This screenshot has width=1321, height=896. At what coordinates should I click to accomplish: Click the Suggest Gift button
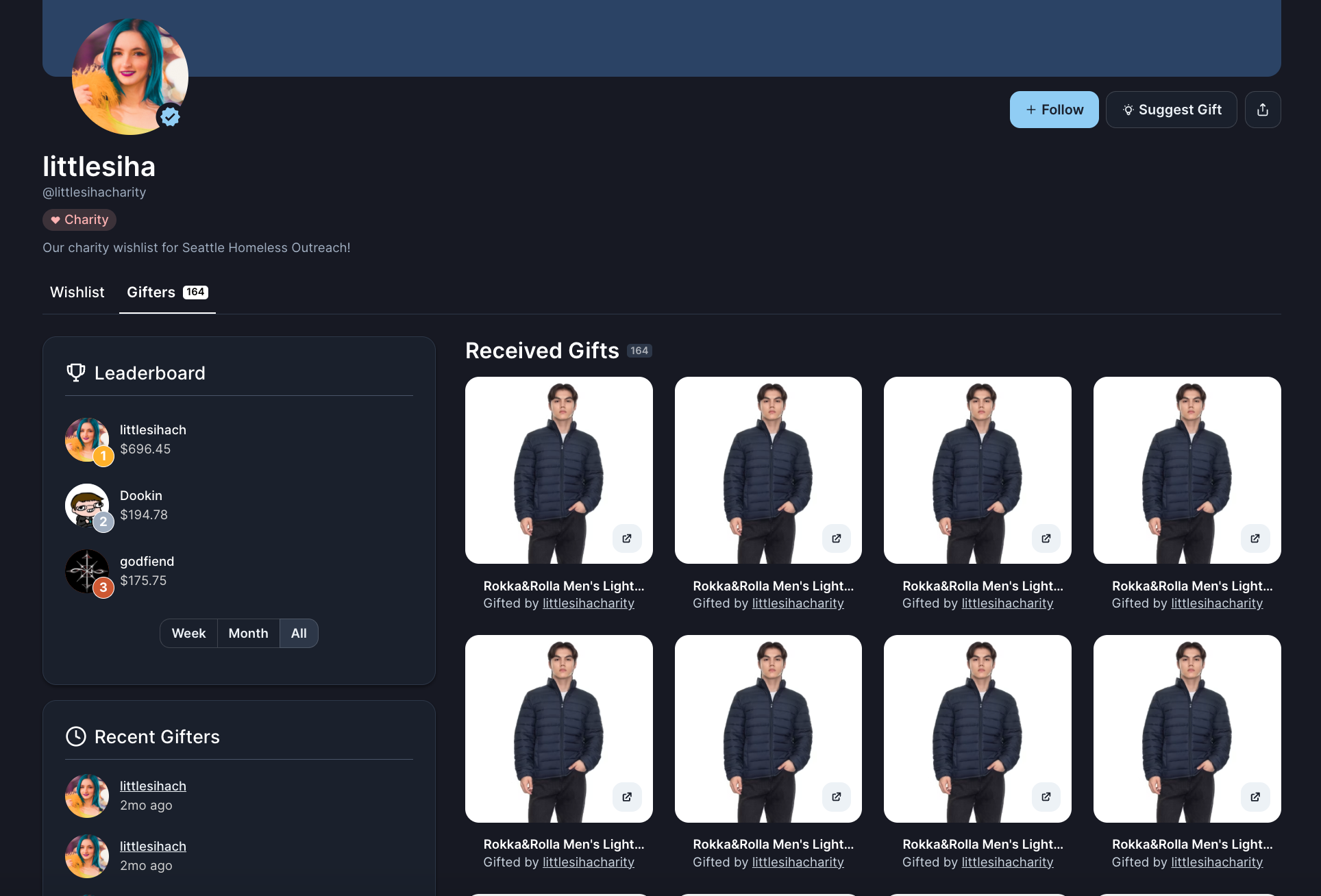click(x=1171, y=110)
